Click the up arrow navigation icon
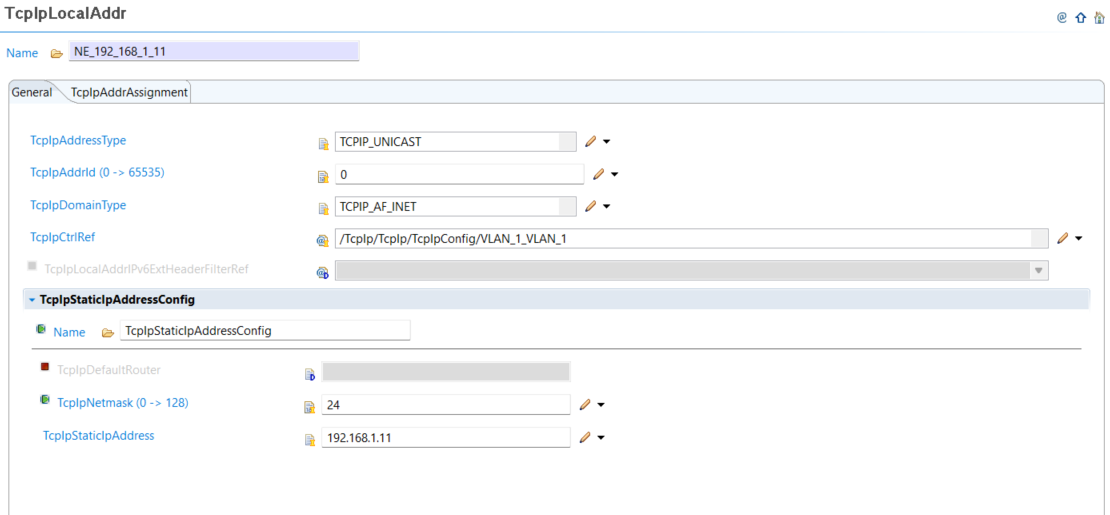Viewport: 1110px width, 515px height. click(1081, 18)
